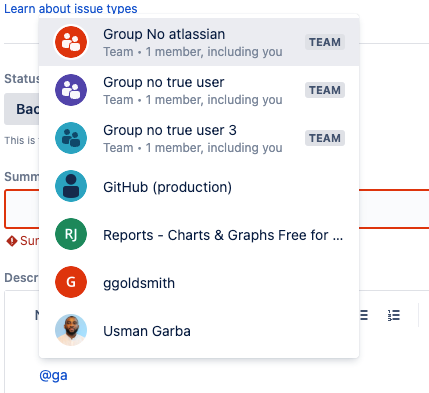The height and width of the screenshot is (393, 429).
Task: Click the TEAM badge on Group No atlassian
Action: coord(325,42)
